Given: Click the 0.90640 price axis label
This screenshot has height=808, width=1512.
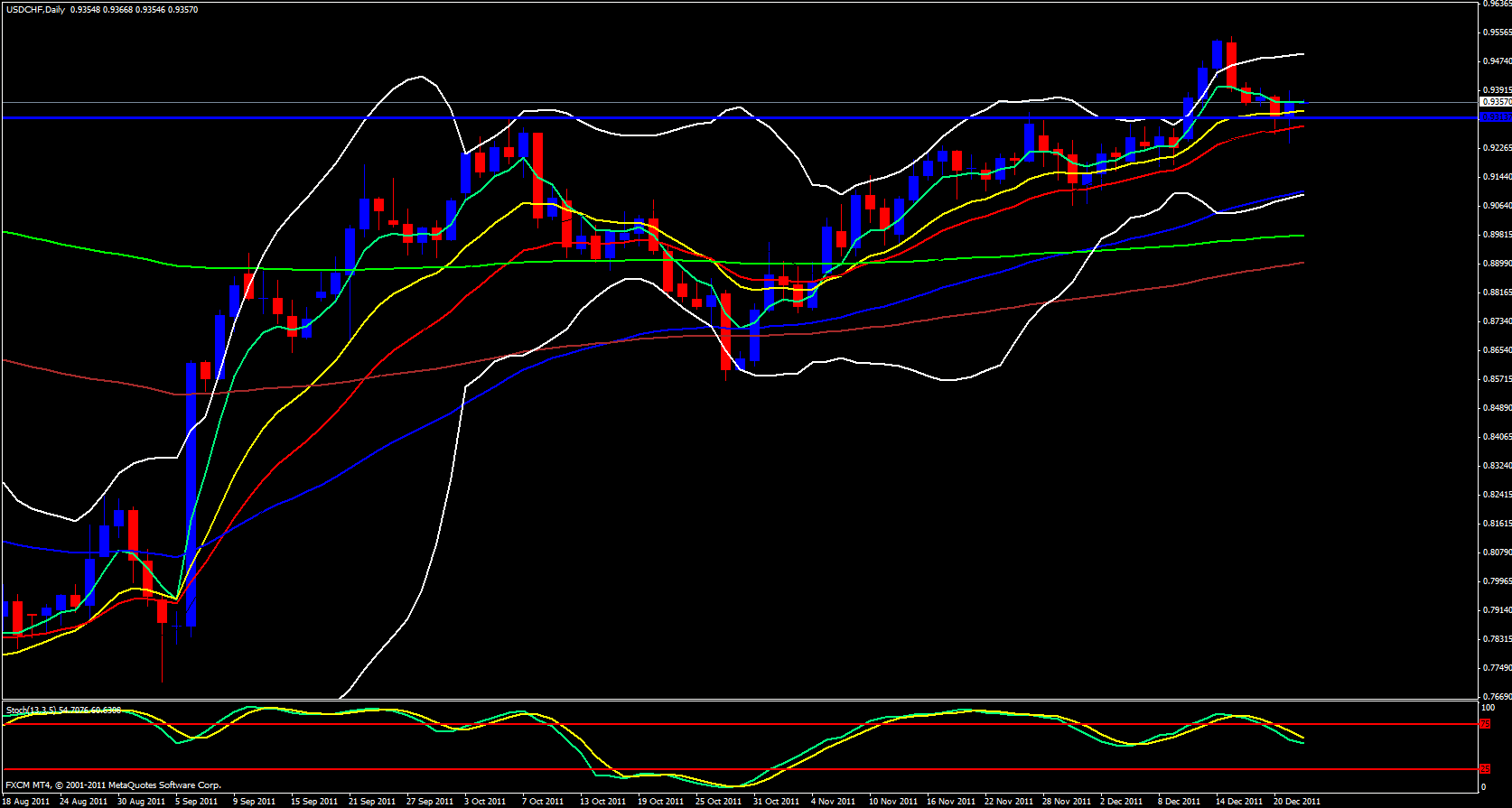Looking at the screenshot, I should click(1496, 206).
